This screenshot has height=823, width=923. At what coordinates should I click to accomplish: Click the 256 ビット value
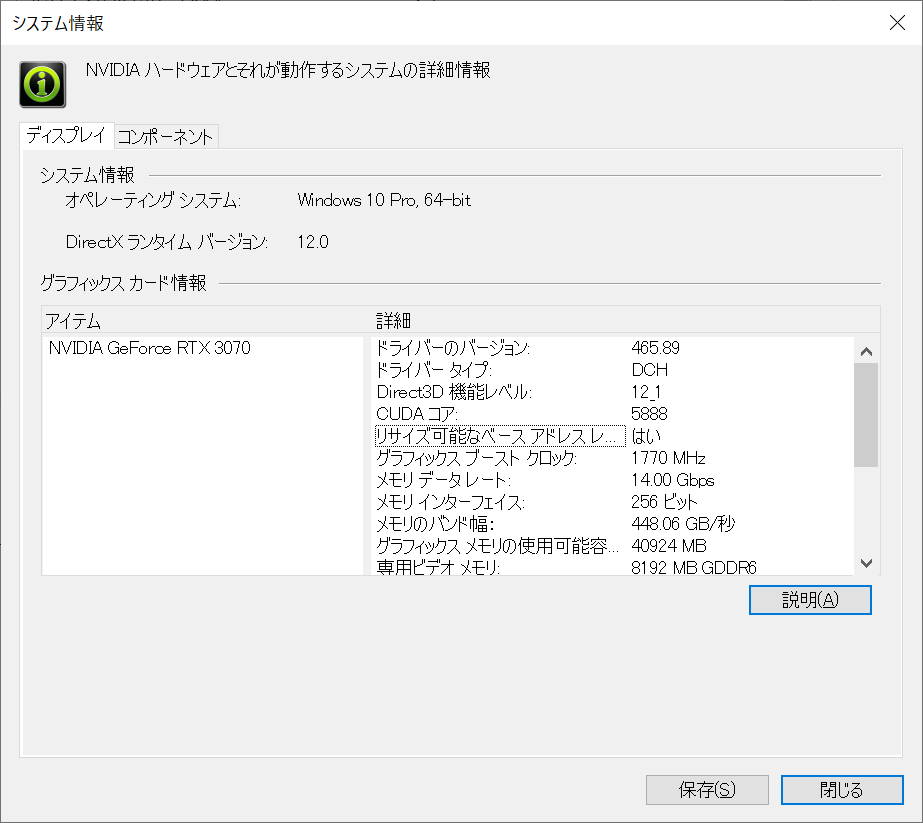click(x=664, y=502)
